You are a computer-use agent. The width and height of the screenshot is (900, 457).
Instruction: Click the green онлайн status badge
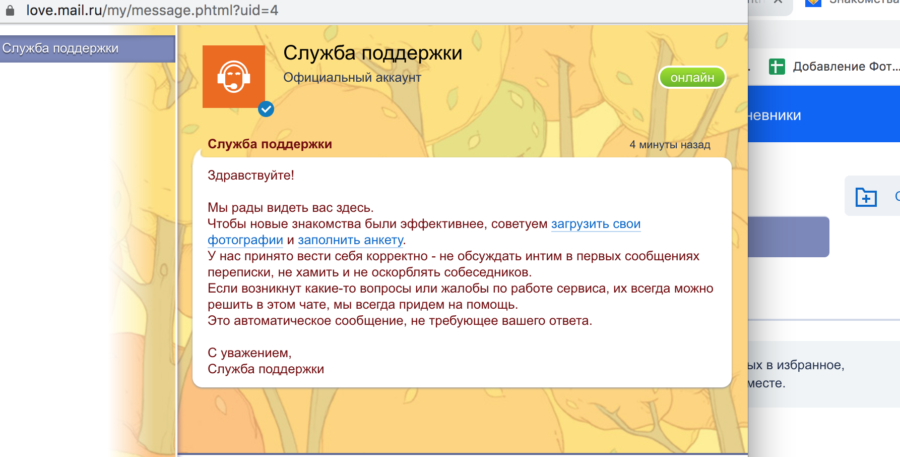pyautogui.click(x=692, y=78)
